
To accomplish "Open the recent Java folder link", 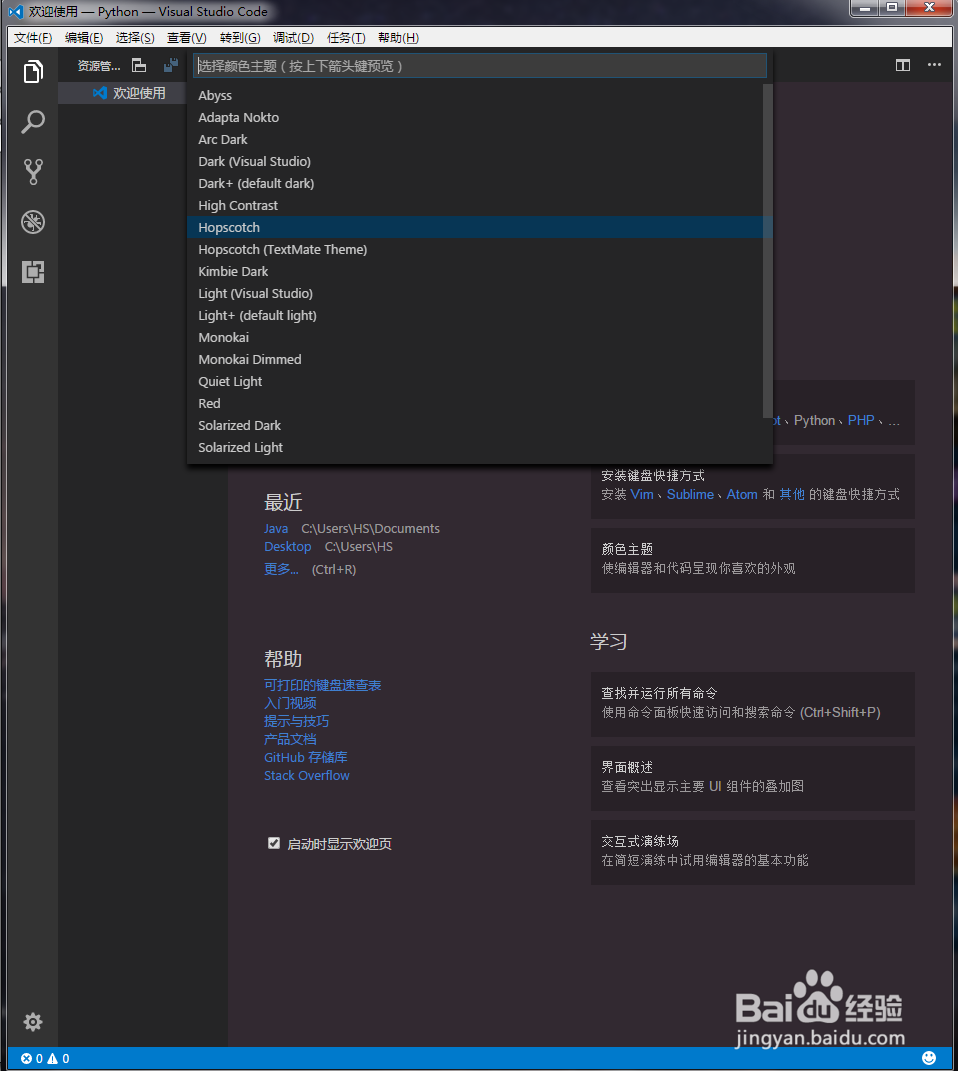I will click(x=276, y=529).
